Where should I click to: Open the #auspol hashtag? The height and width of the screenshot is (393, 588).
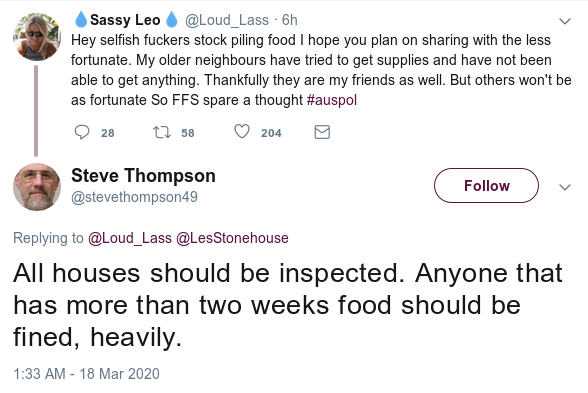(332, 100)
